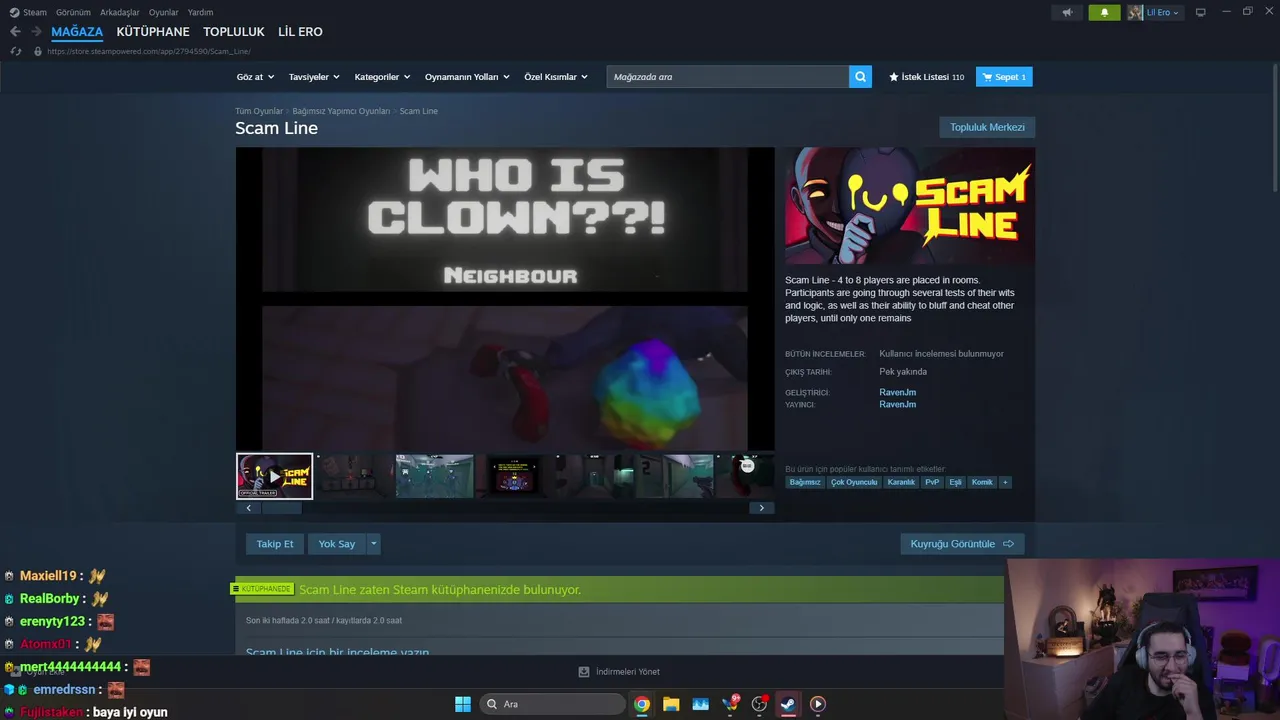Open Topluluk Merkezi
The image size is (1280, 720).
987,127
